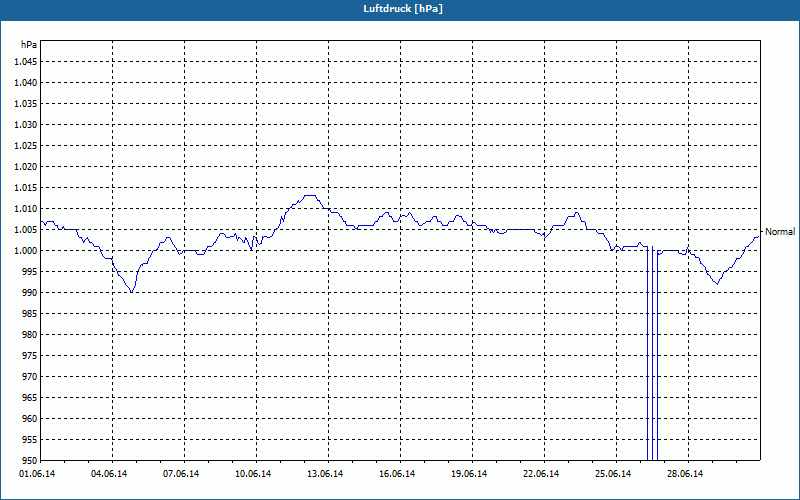
Task: Click the 1.020 axis tick label
Action: click(x=26, y=167)
